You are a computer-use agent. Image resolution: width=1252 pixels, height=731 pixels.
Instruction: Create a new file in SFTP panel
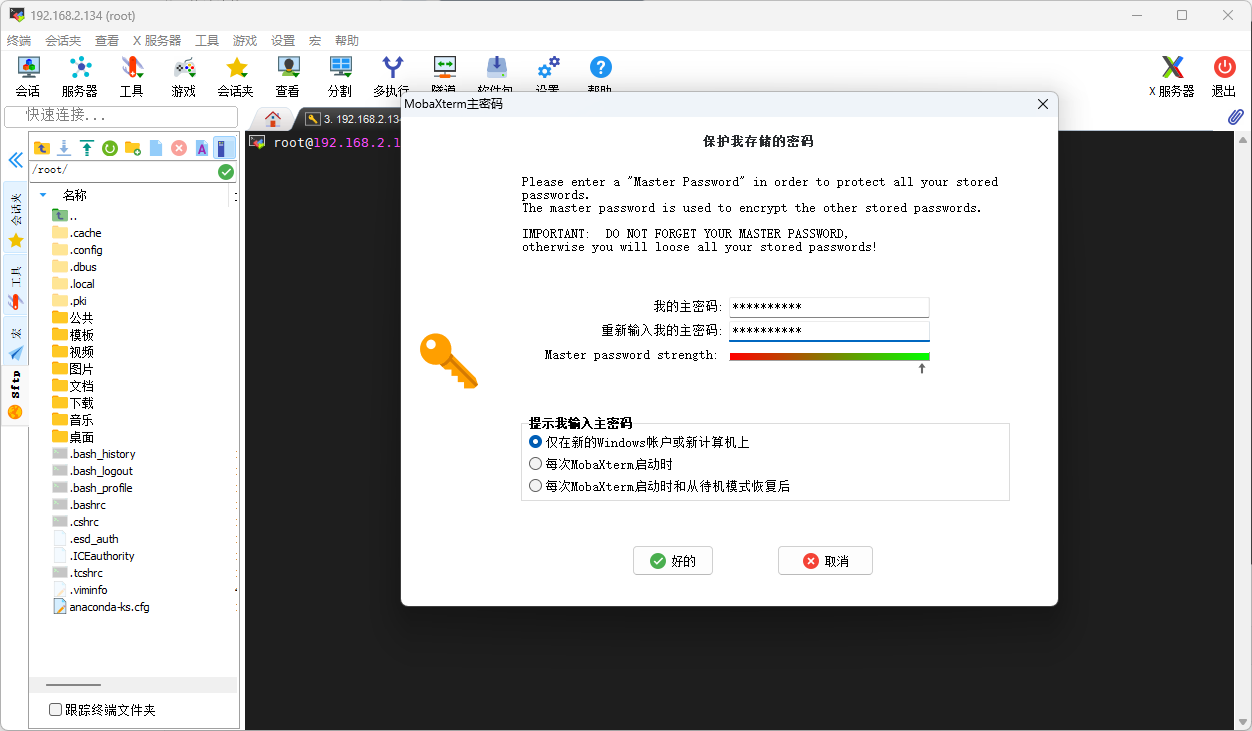(156, 148)
